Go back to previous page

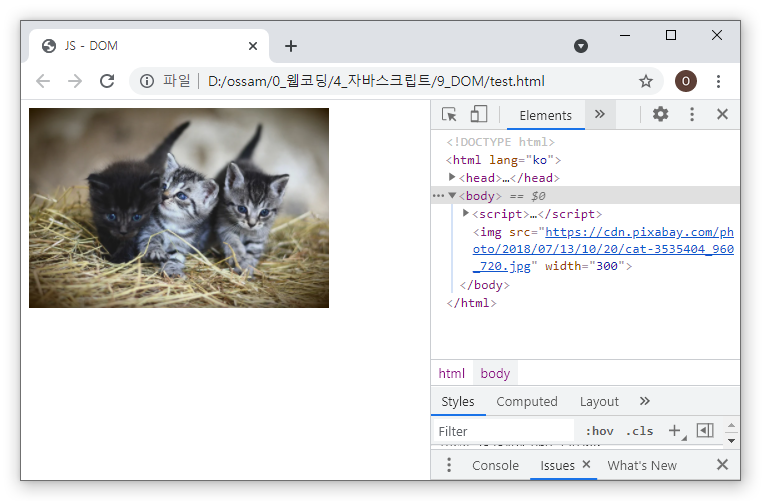click(43, 81)
